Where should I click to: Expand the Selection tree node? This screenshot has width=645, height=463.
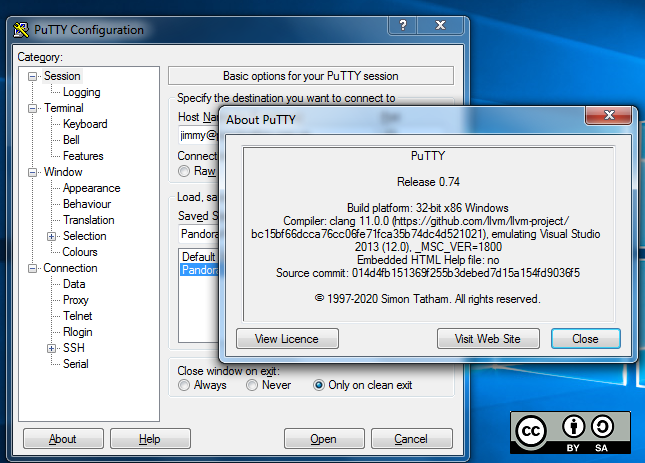tap(51, 236)
